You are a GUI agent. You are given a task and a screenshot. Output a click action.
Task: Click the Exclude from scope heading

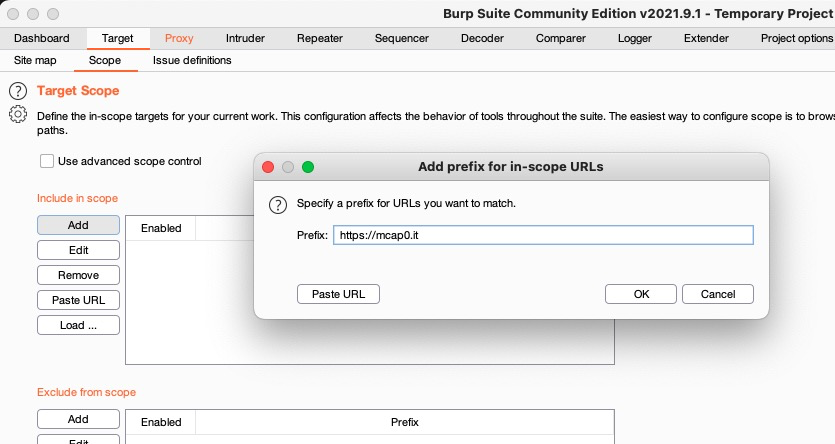coord(86,392)
